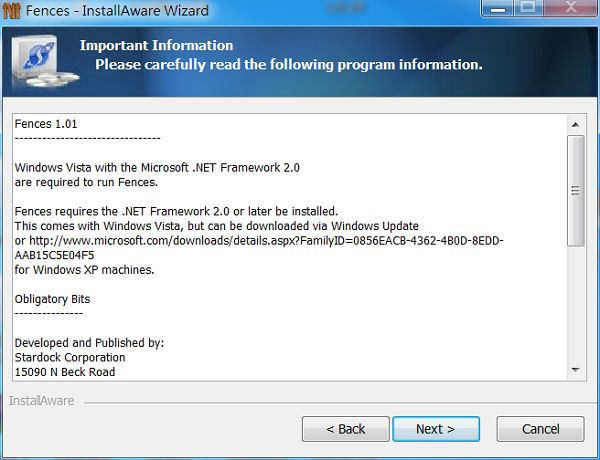Viewport: 600px width, 460px height.
Task: Click the empty scrollbar track below the thumb
Action: tap(575, 303)
